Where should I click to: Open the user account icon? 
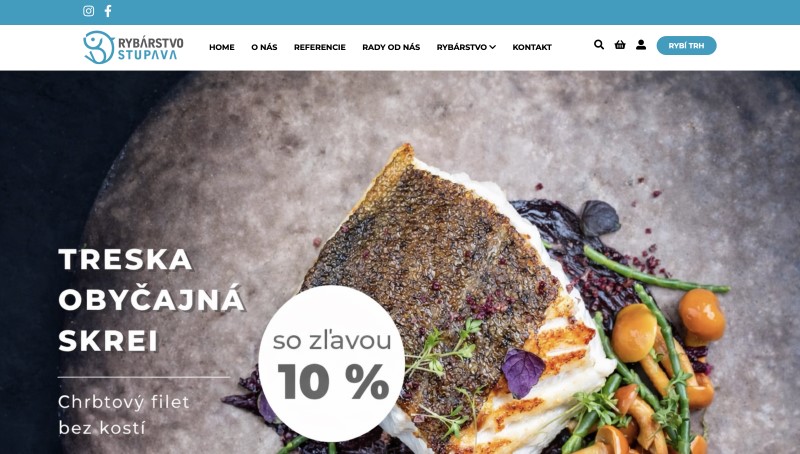[x=641, y=45]
